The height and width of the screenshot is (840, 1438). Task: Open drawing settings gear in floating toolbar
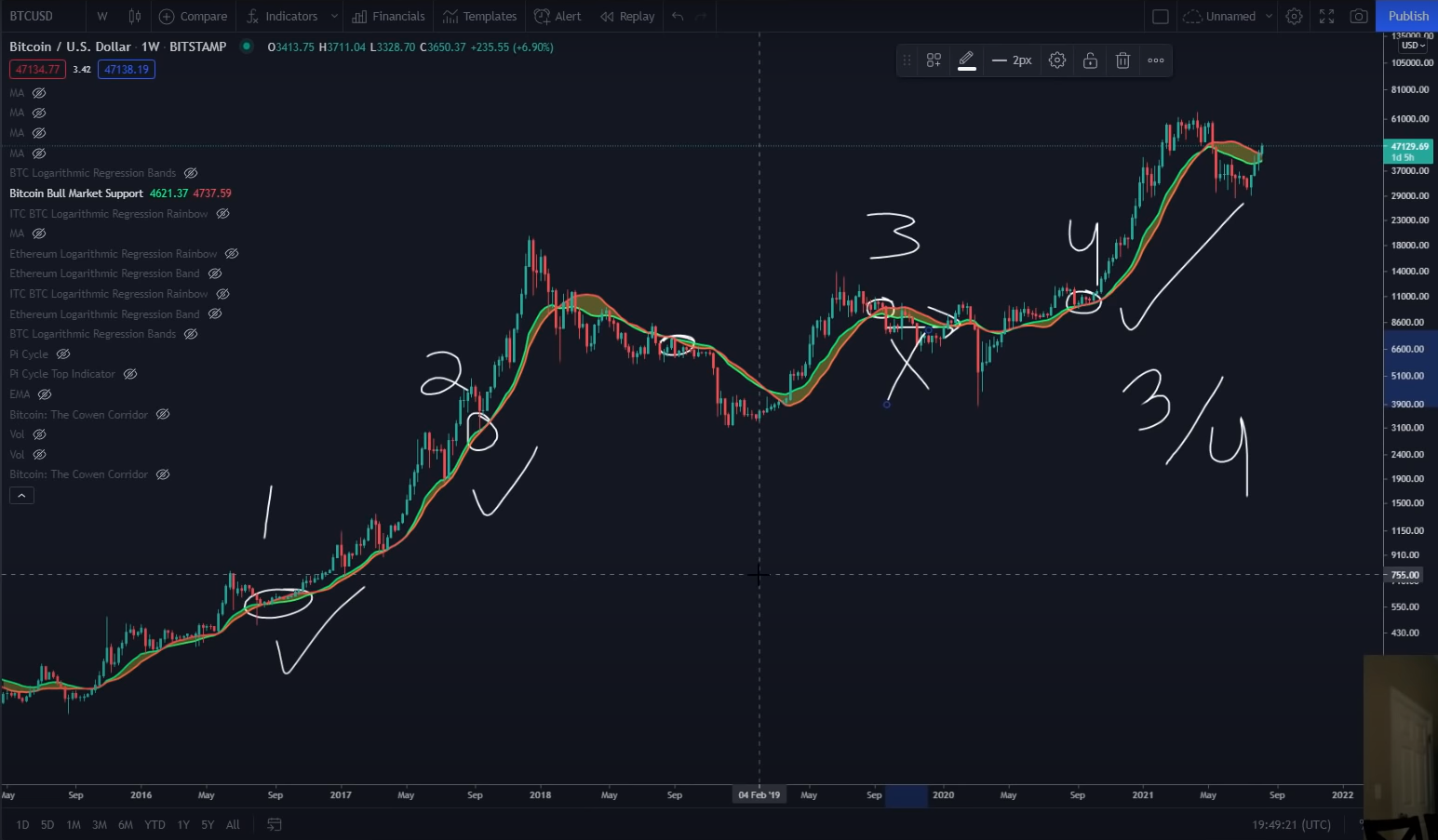[x=1057, y=60]
